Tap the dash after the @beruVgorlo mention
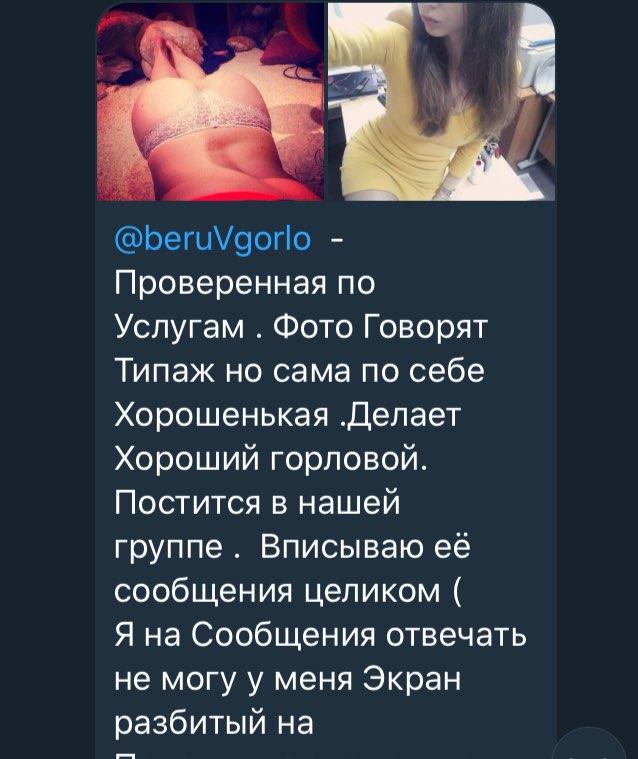This screenshot has width=638, height=759. tap(336, 239)
